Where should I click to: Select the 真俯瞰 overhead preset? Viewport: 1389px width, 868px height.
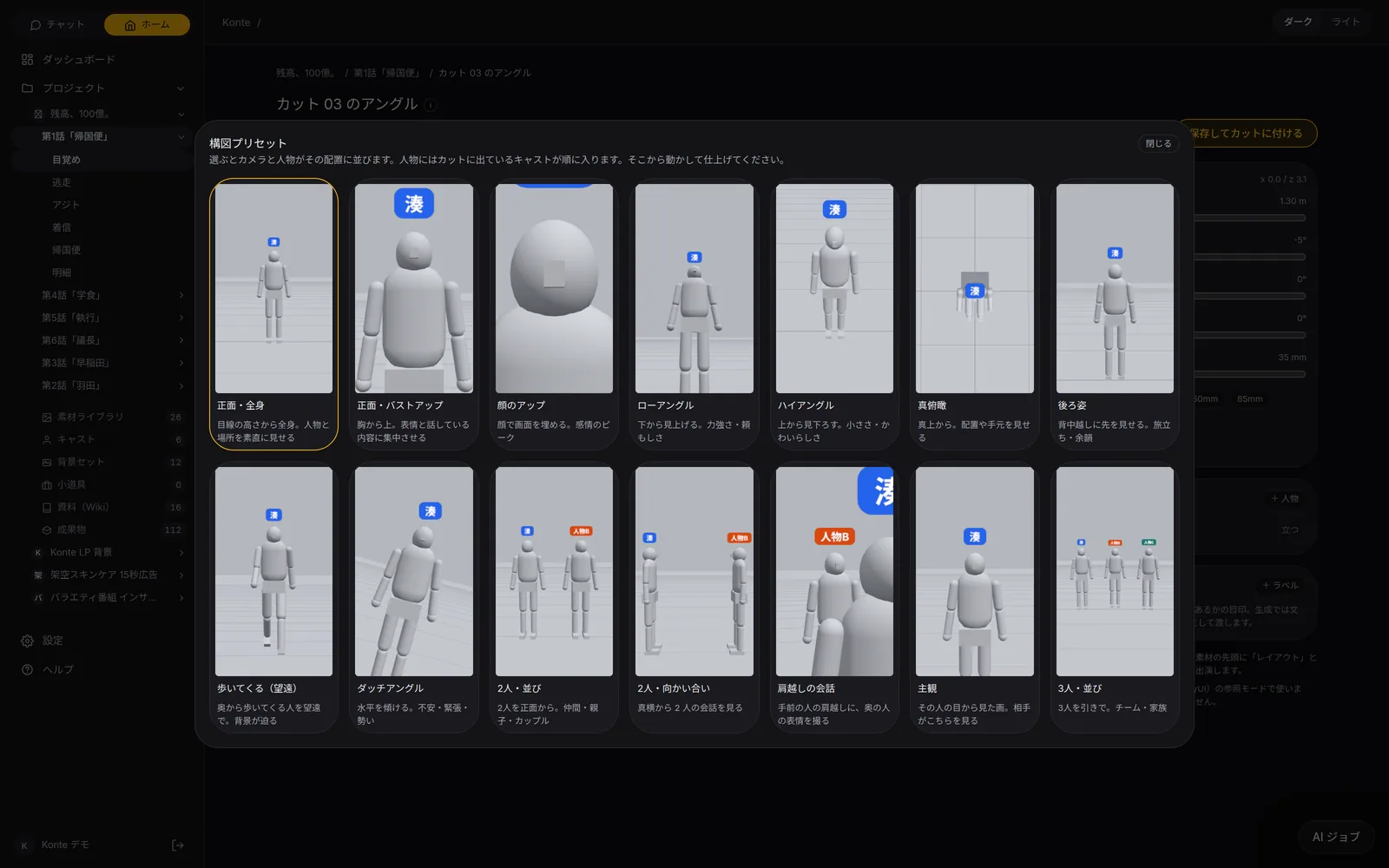[x=975, y=314]
